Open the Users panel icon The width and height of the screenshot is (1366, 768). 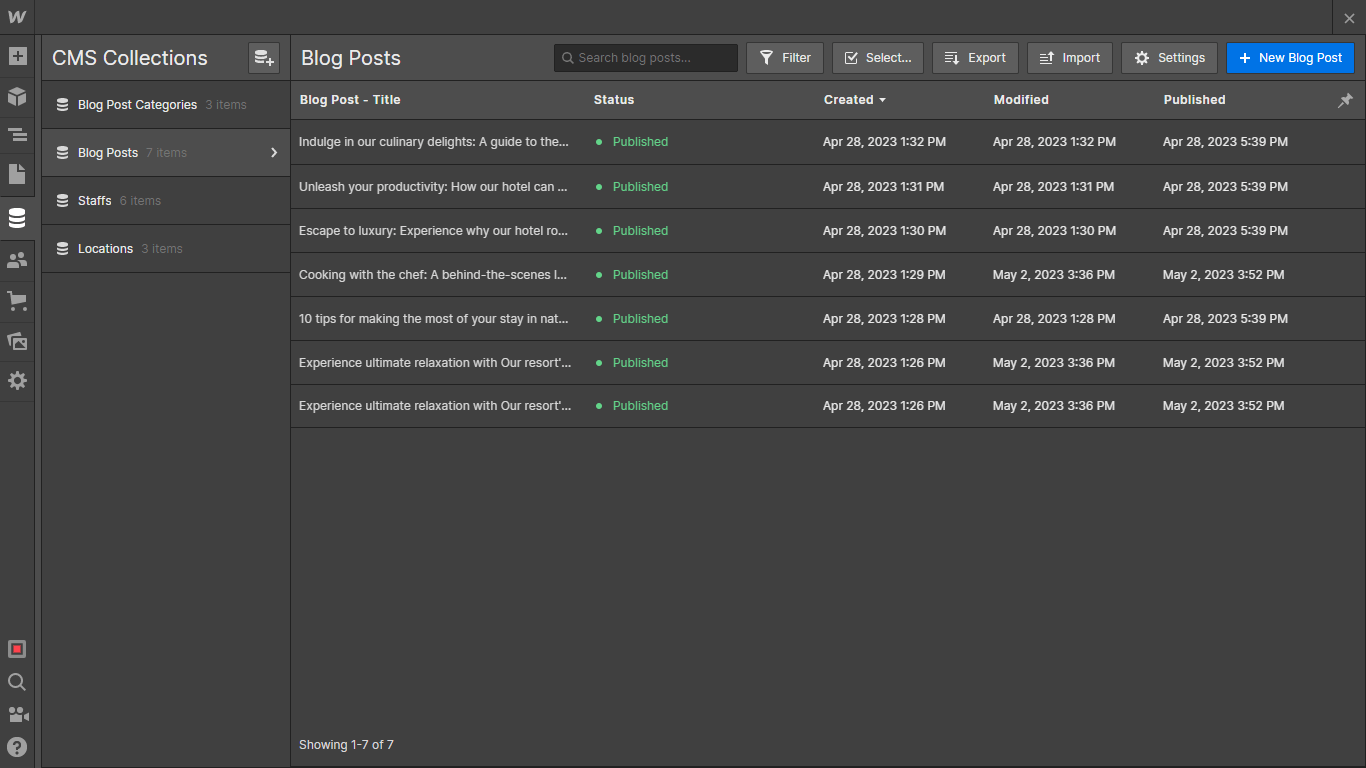coord(17,260)
